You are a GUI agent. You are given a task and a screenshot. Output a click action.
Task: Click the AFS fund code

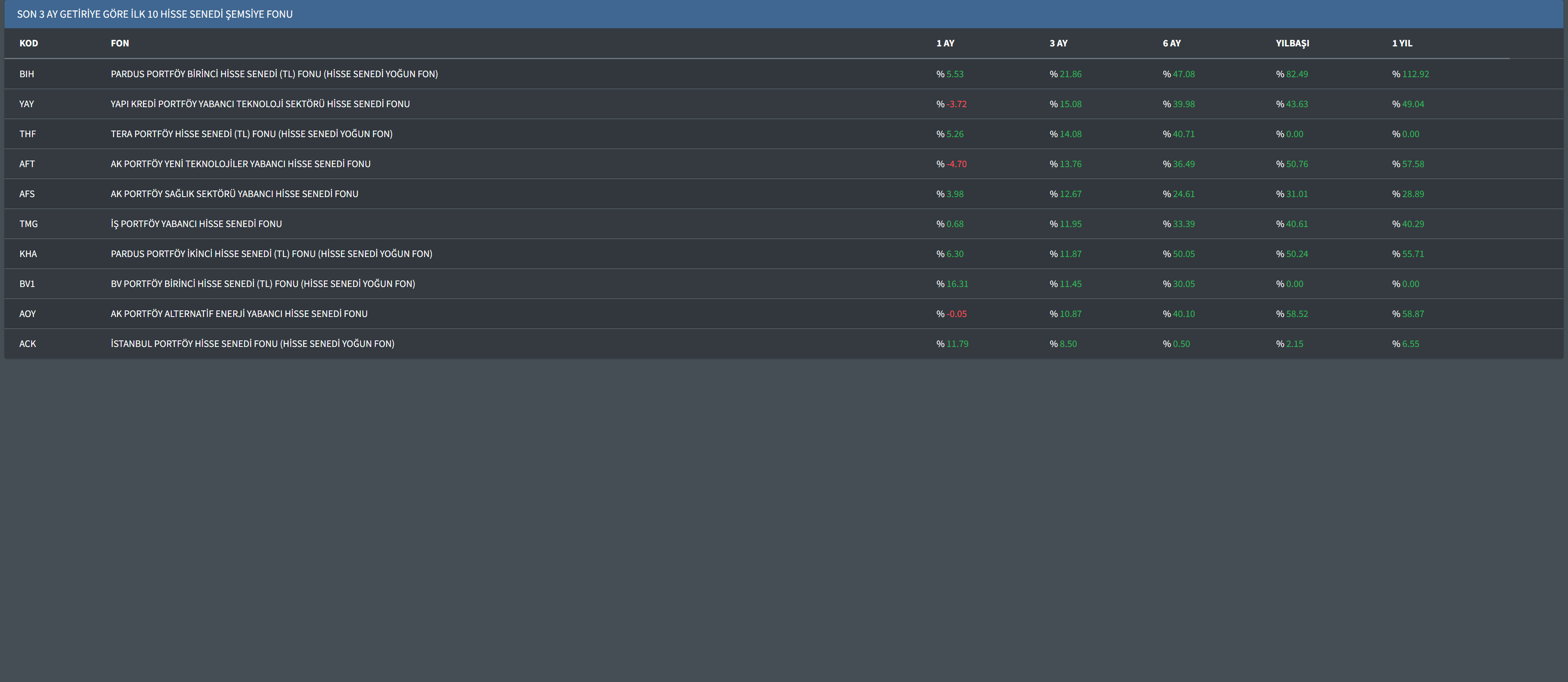click(27, 194)
